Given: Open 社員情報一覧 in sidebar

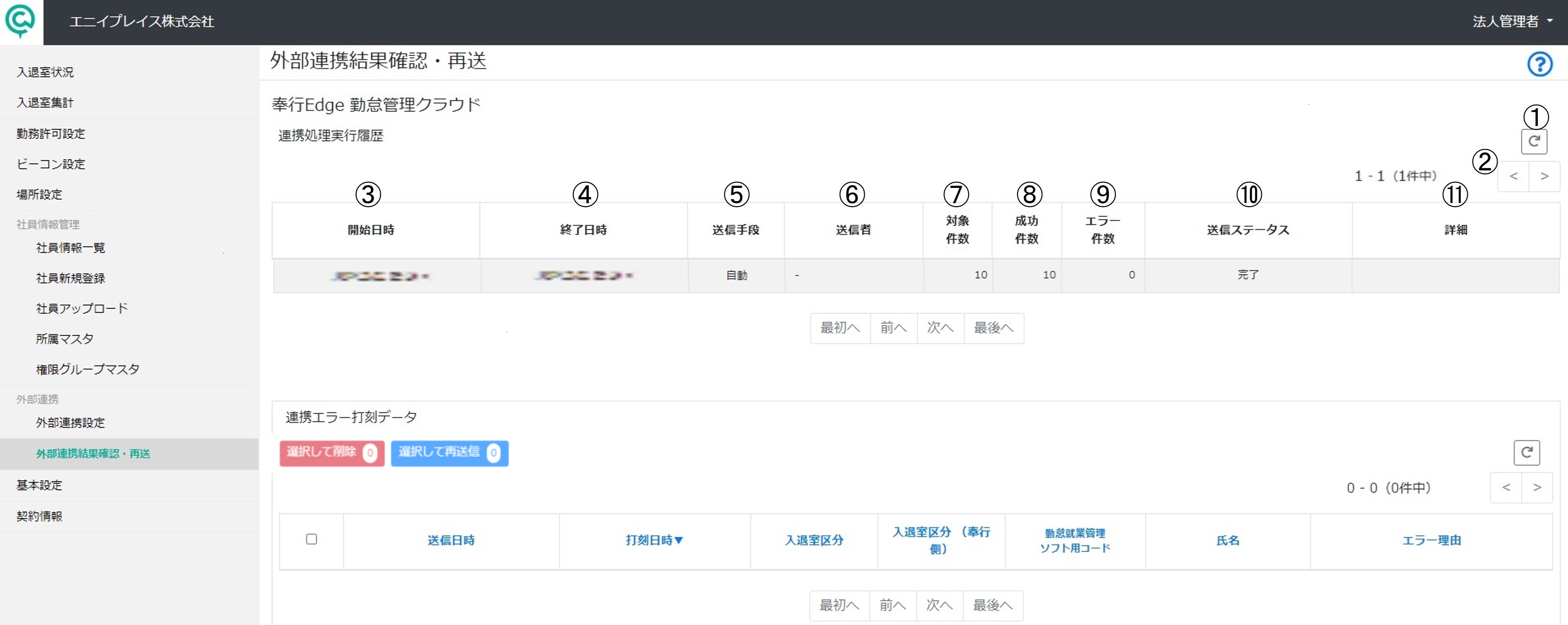Looking at the screenshot, I should point(71,248).
